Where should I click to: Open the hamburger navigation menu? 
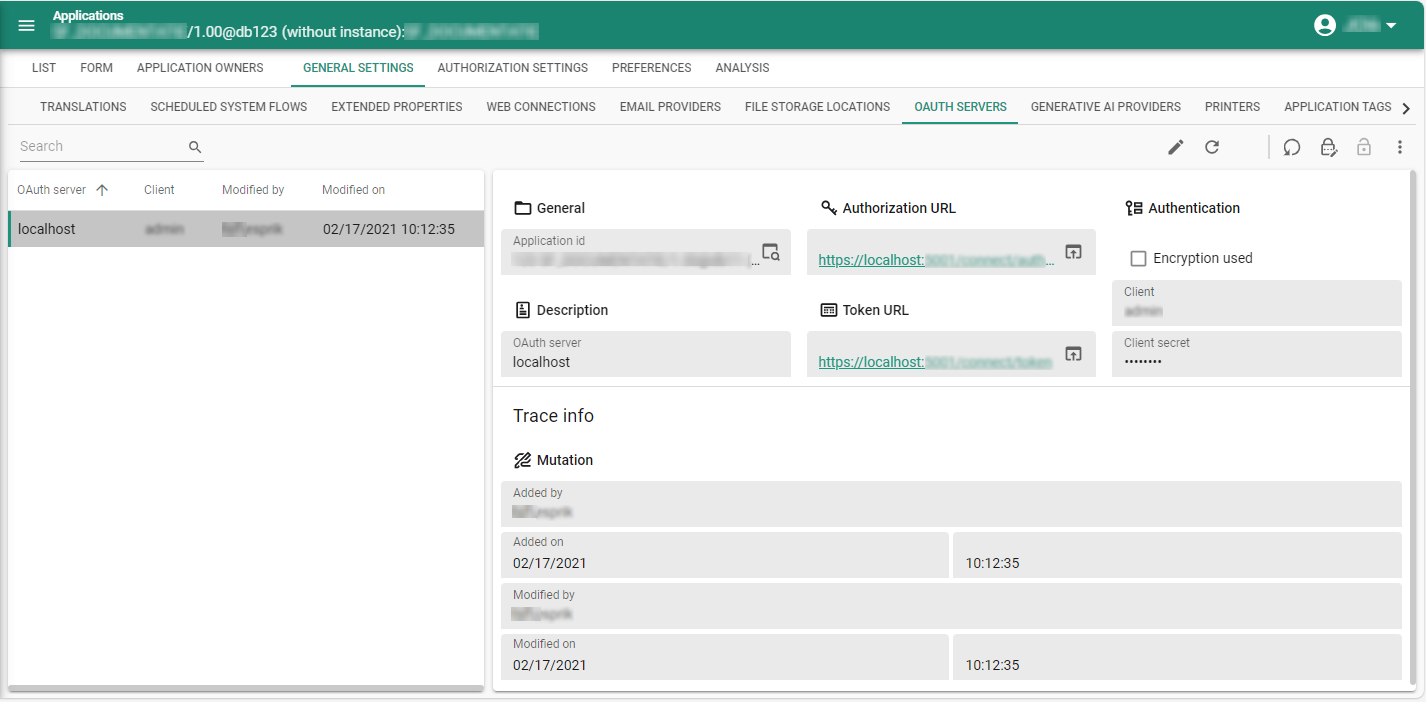[27, 25]
